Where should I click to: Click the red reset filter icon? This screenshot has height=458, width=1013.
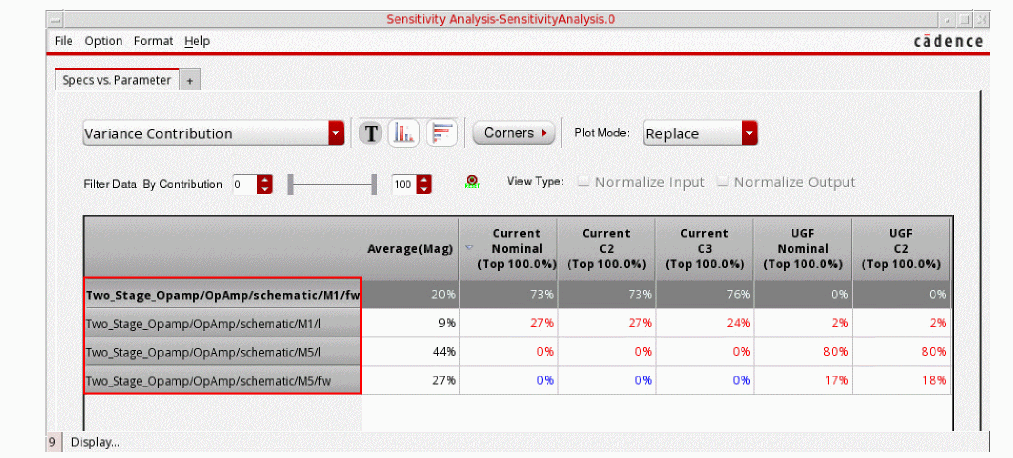click(472, 182)
